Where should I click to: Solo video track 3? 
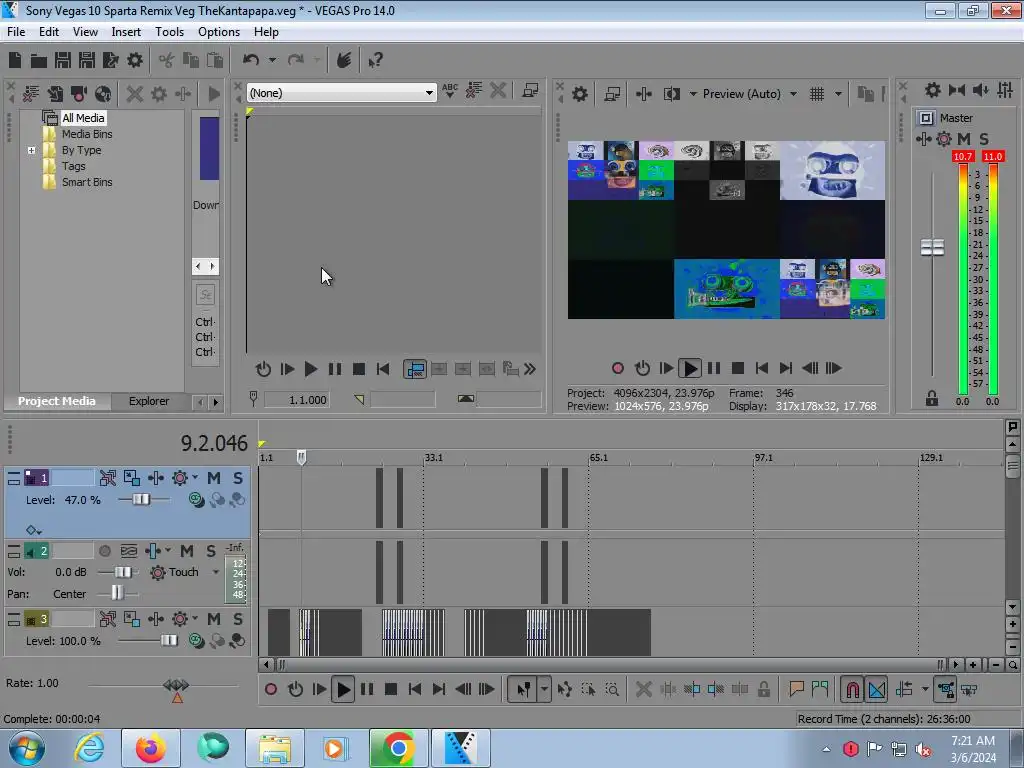coord(238,618)
